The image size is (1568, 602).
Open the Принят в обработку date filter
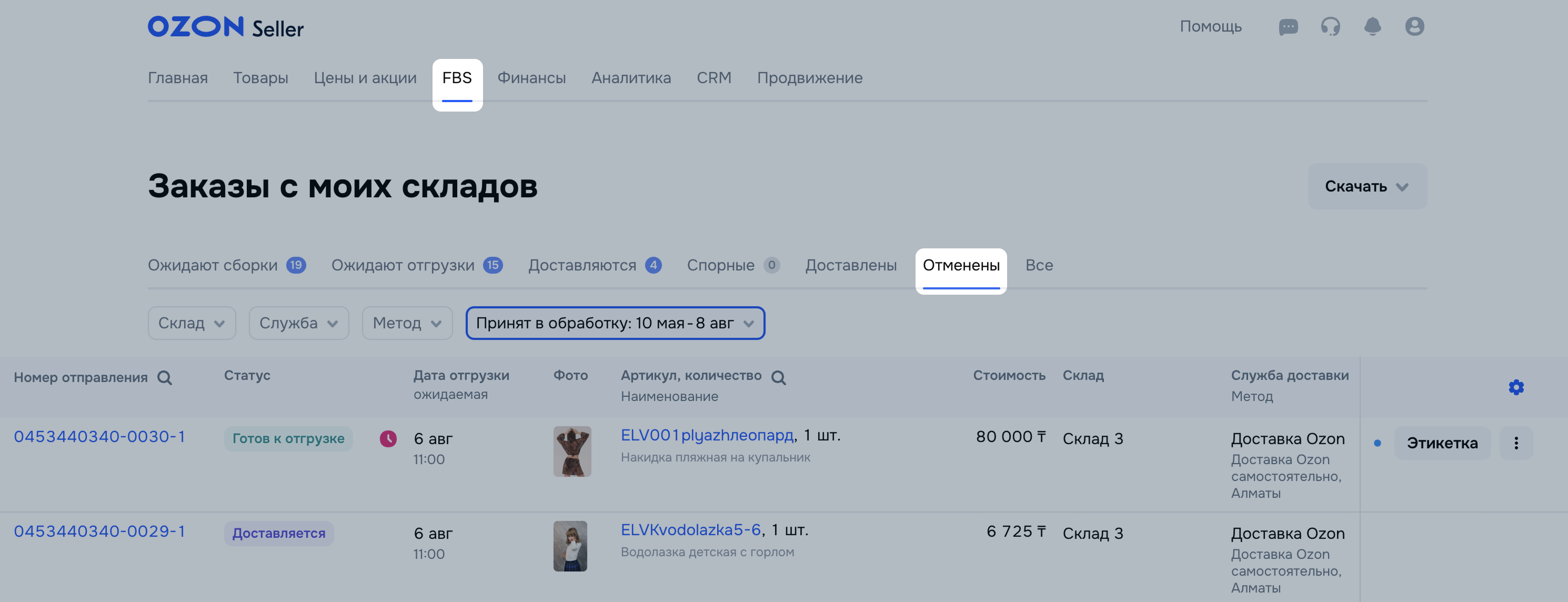616,323
